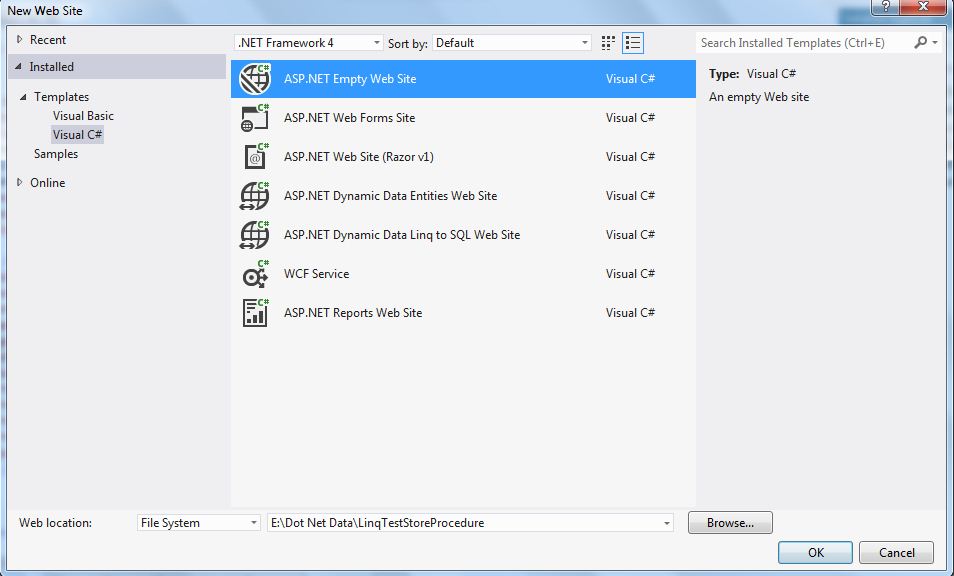Select ASP.NET Dynamic Data Entities Web Site
The width and height of the screenshot is (954, 576).
click(463, 196)
